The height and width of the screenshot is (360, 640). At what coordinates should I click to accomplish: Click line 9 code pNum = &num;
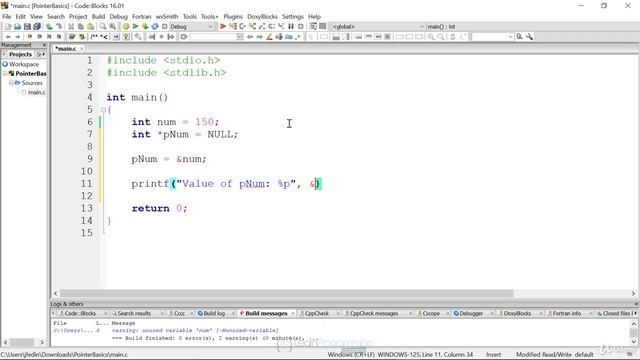tap(169, 159)
